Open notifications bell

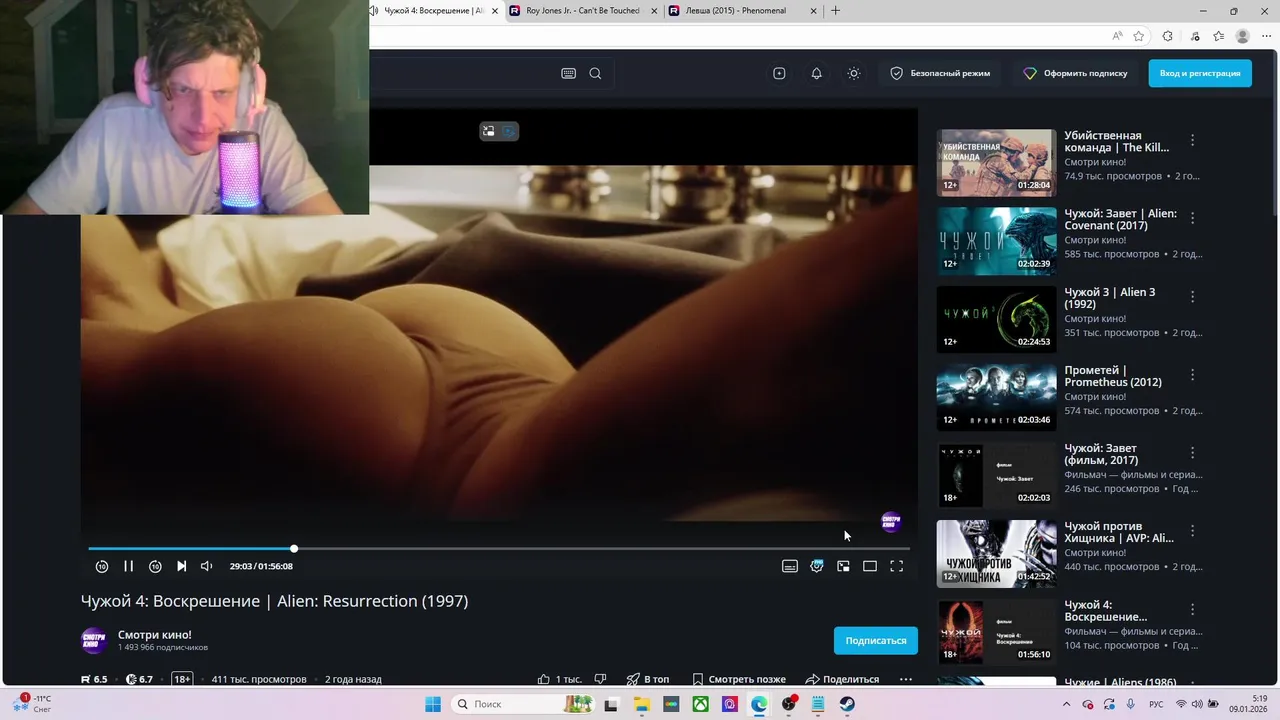(x=816, y=73)
